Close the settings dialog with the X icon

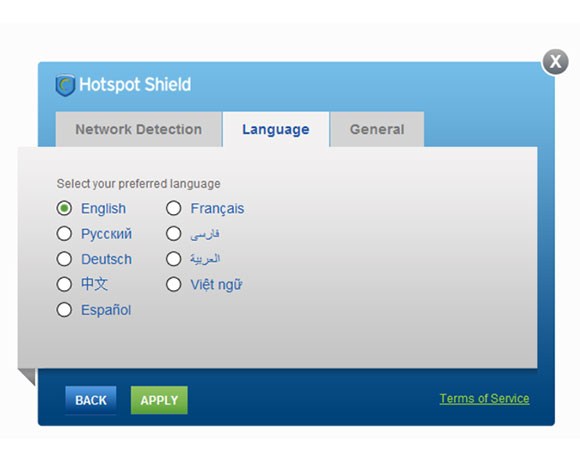click(x=555, y=62)
